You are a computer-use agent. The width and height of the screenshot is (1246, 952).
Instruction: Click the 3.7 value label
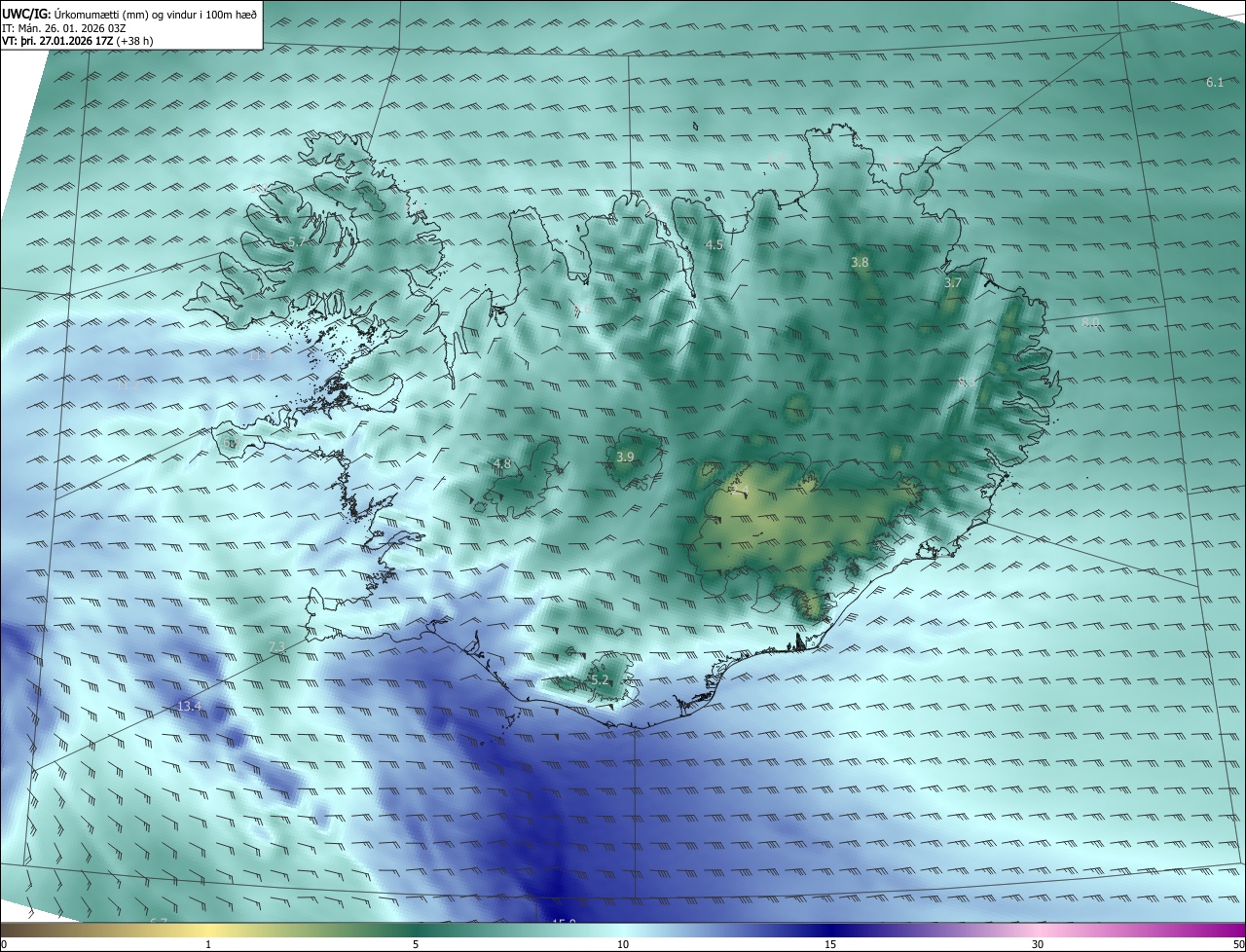tap(952, 283)
